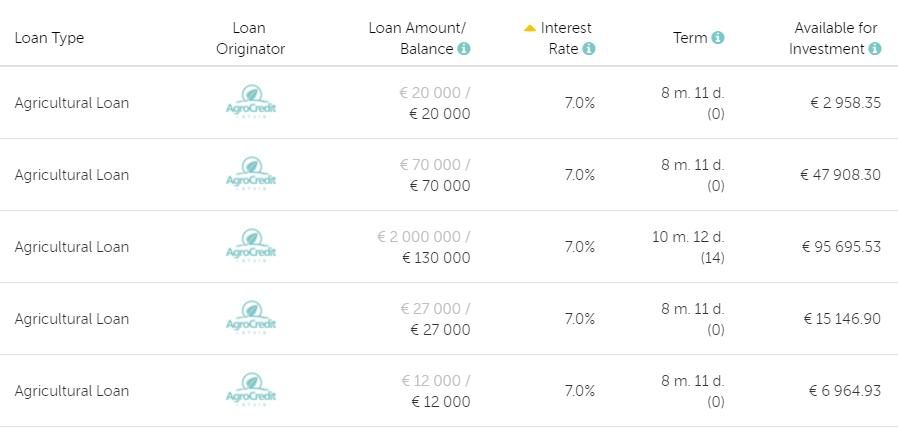Screen dimensions: 898x448
Task: Sort table by Loan Type header
Action: [49, 38]
